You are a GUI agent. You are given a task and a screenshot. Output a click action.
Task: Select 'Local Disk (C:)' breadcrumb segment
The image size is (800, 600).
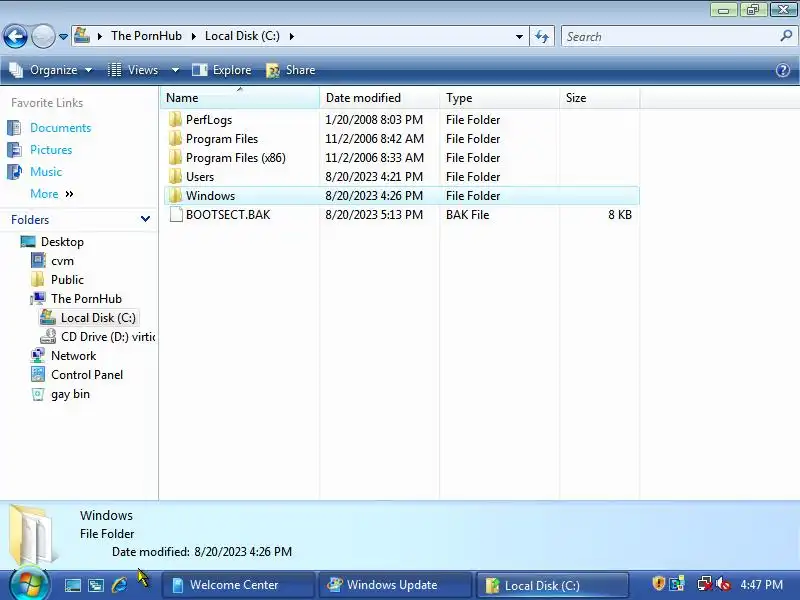(242, 36)
